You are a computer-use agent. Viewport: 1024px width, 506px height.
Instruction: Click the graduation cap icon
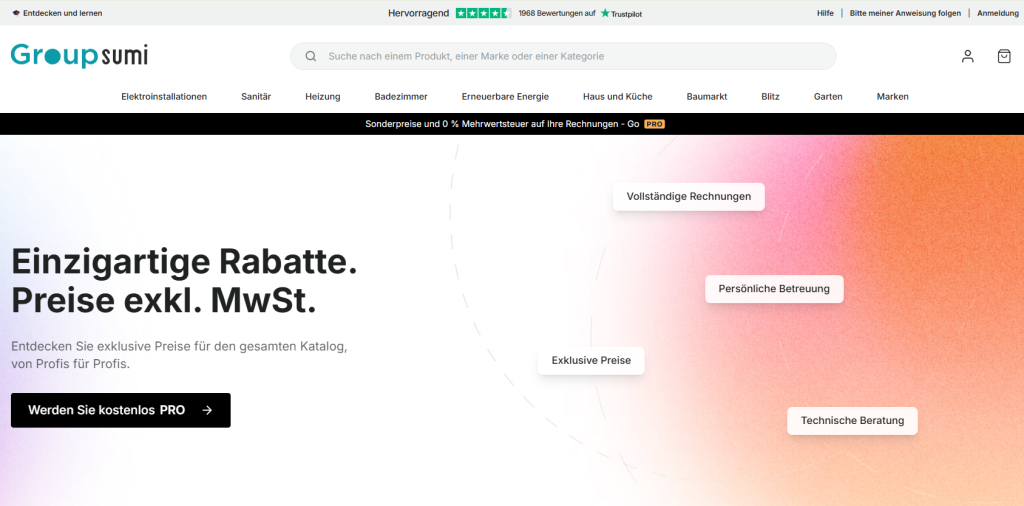pos(15,13)
